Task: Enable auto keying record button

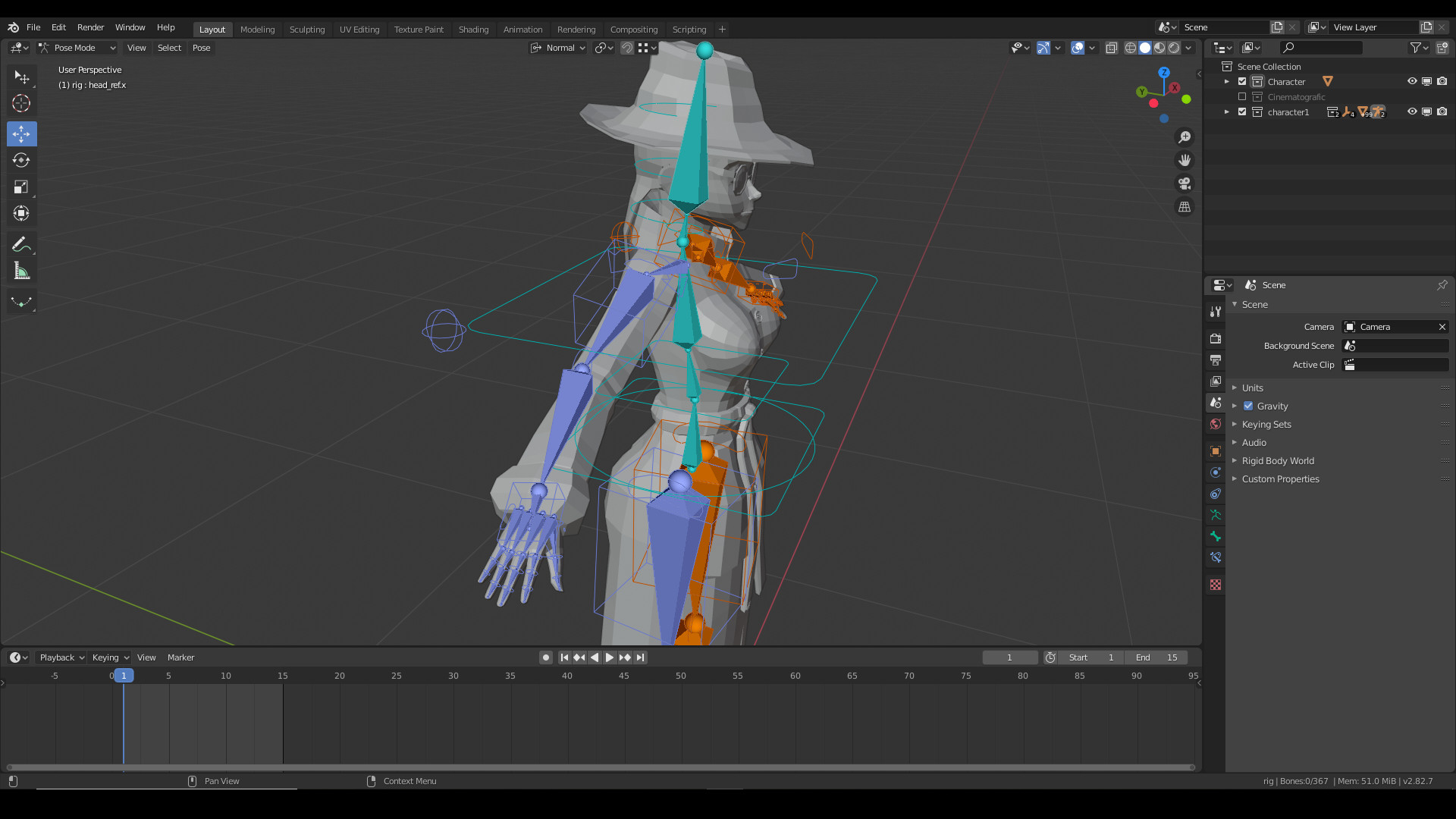Action: [x=545, y=657]
